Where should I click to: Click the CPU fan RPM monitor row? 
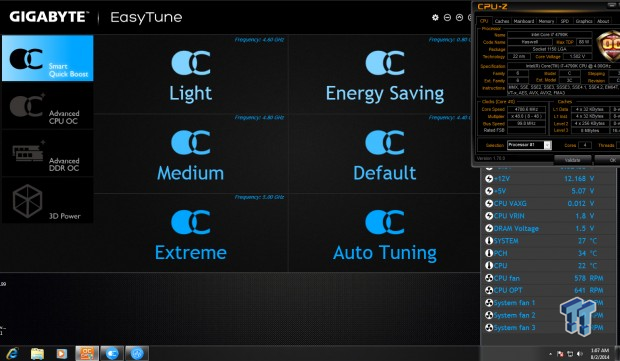544,278
